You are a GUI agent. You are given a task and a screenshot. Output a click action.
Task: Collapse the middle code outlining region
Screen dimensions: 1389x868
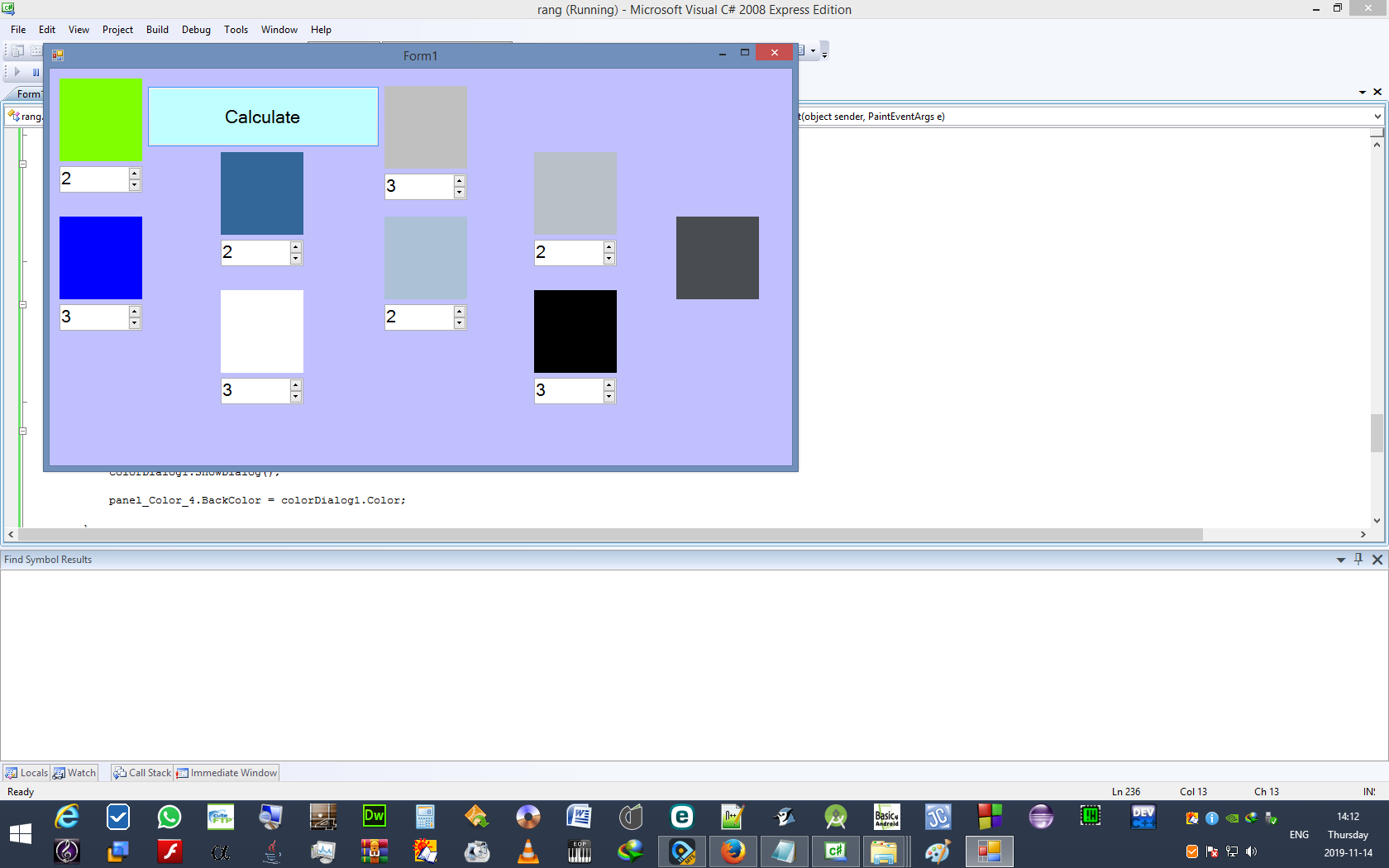pos(23,304)
